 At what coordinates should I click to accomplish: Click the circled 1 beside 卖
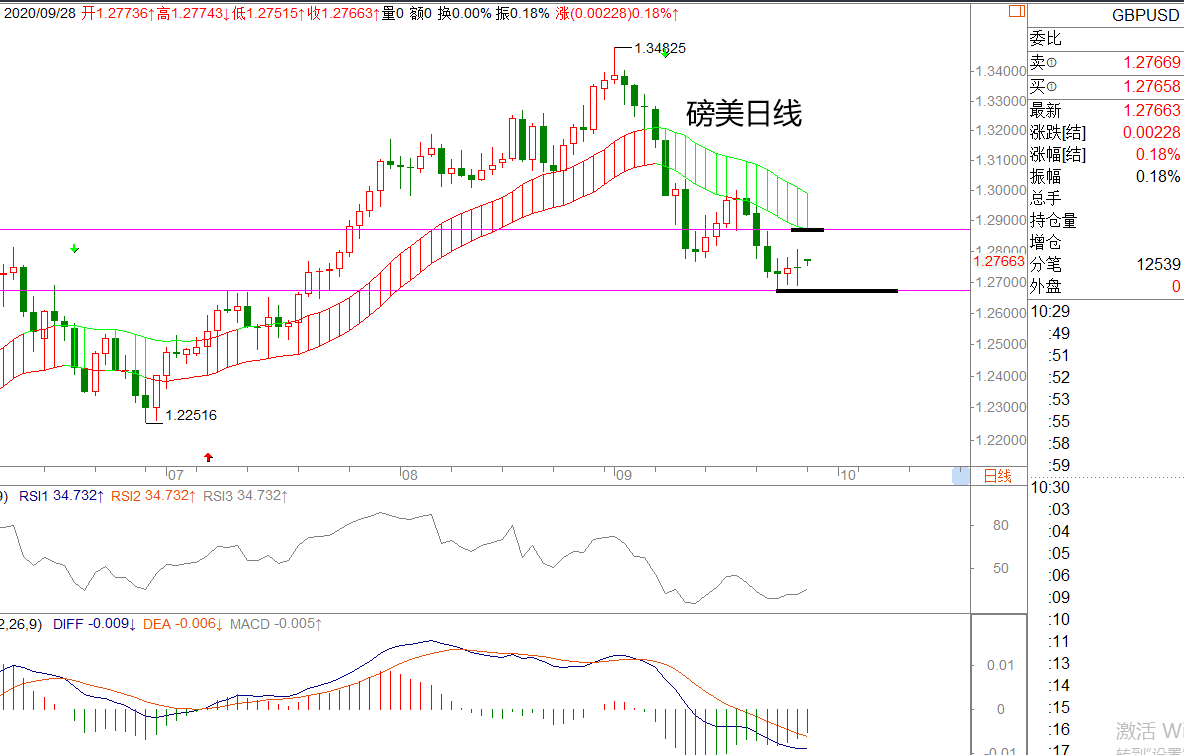(x=1052, y=63)
